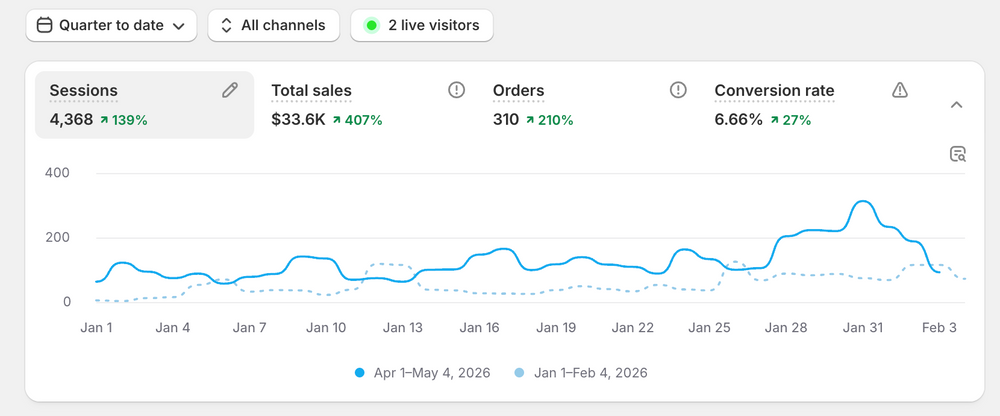Click the 2 live visitors button
The height and width of the screenshot is (416, 1000).
(x=422, y=26)
